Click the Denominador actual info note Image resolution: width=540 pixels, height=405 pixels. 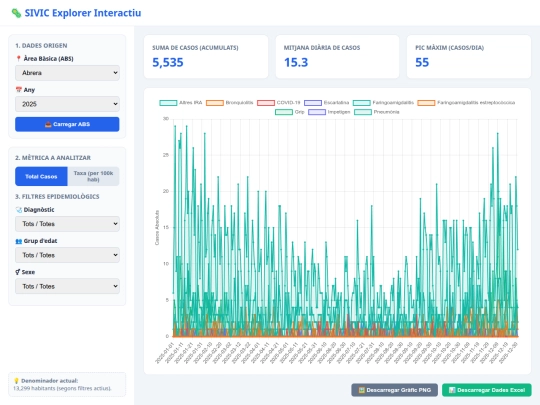point(67,384)
